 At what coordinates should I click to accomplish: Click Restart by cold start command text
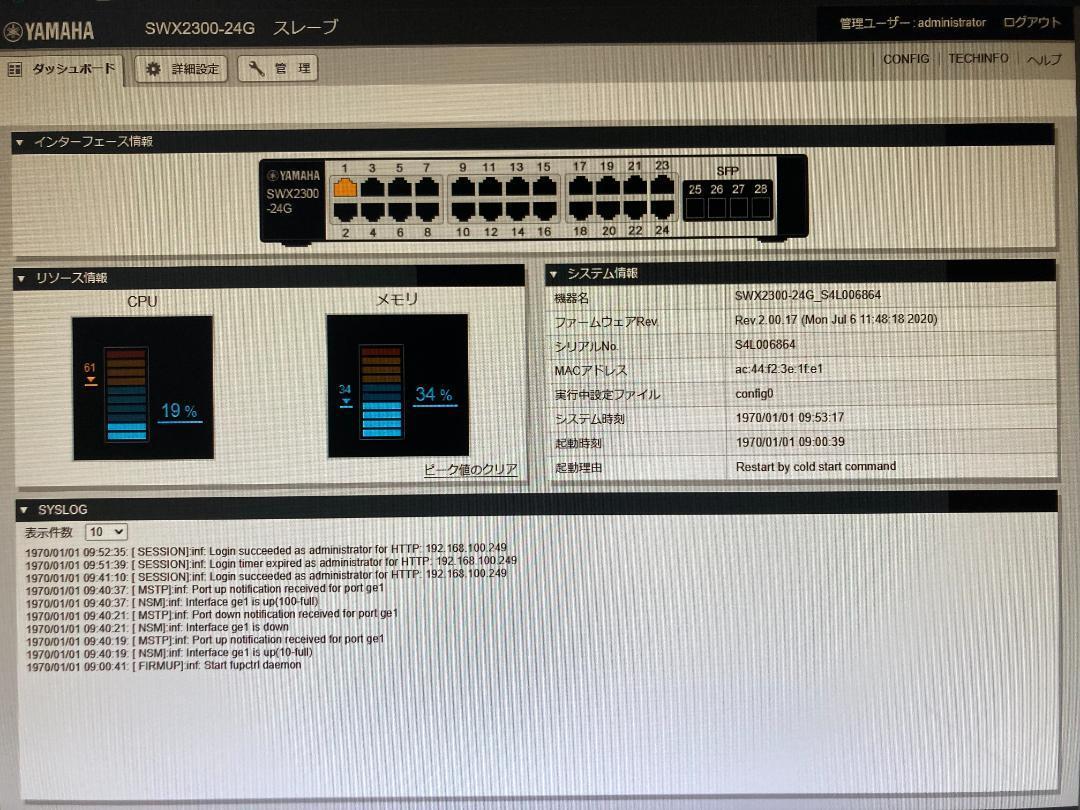point(816,467)
